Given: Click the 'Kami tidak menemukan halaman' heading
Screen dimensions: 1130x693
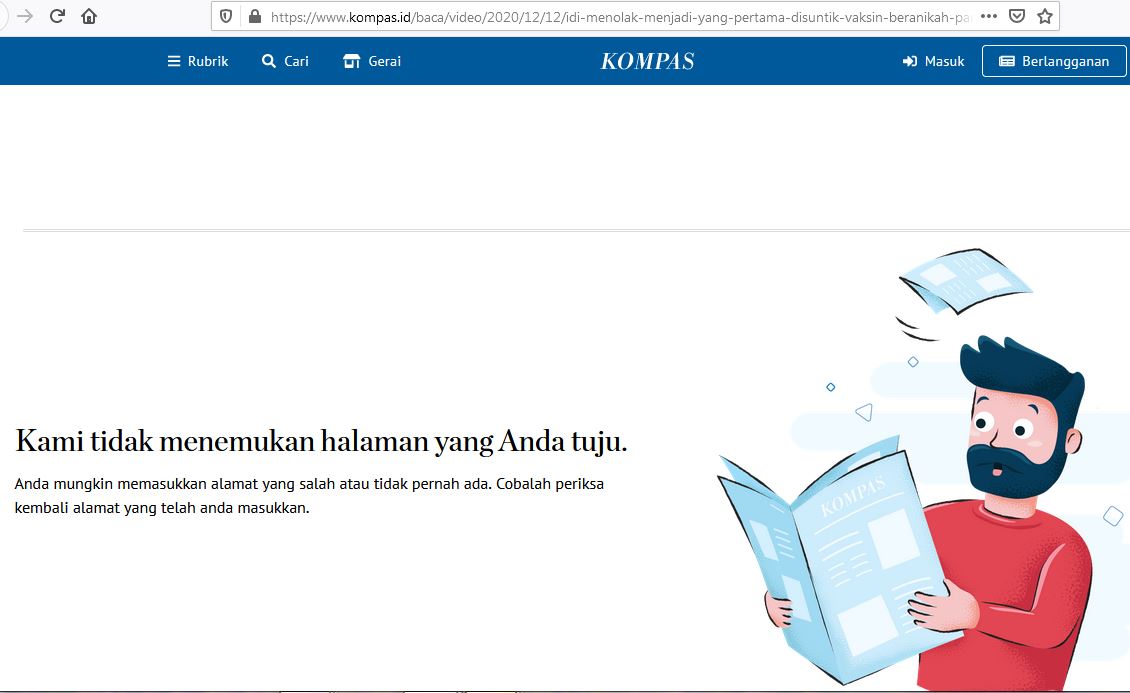Looking at the screenshot, I should (321, 441).
